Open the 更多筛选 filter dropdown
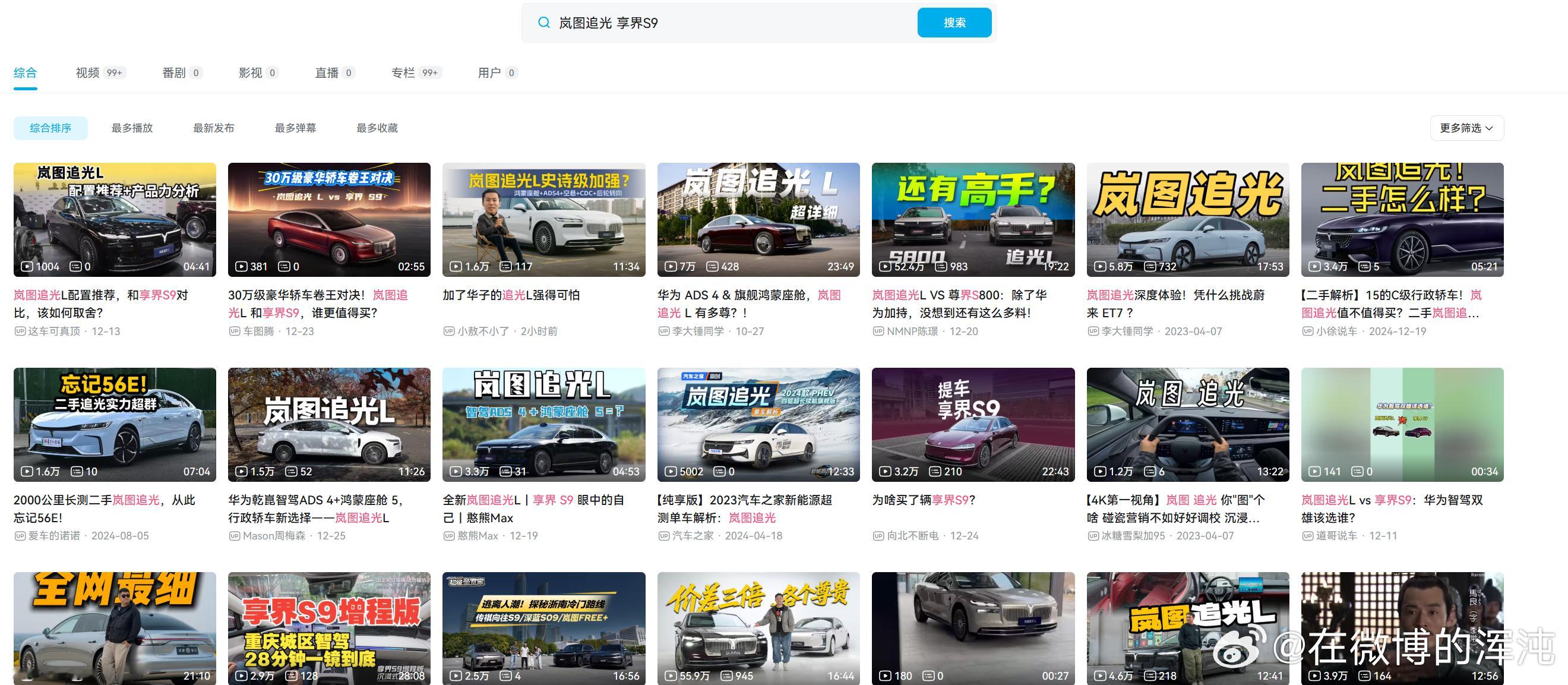The height and width of the screenshot is (685, 1568). click(1466, 128)
